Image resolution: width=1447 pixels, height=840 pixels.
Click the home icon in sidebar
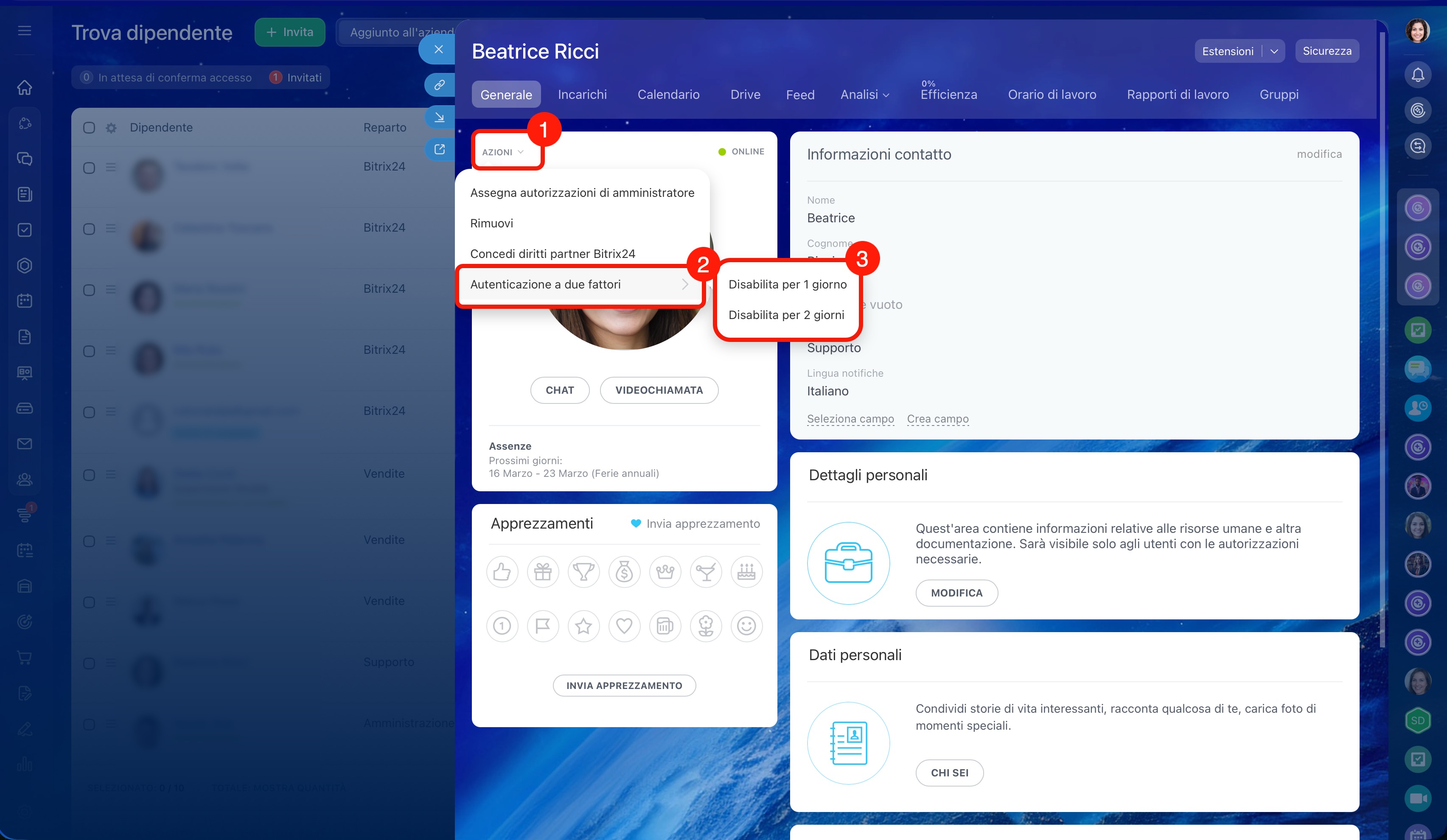point(24,87)
